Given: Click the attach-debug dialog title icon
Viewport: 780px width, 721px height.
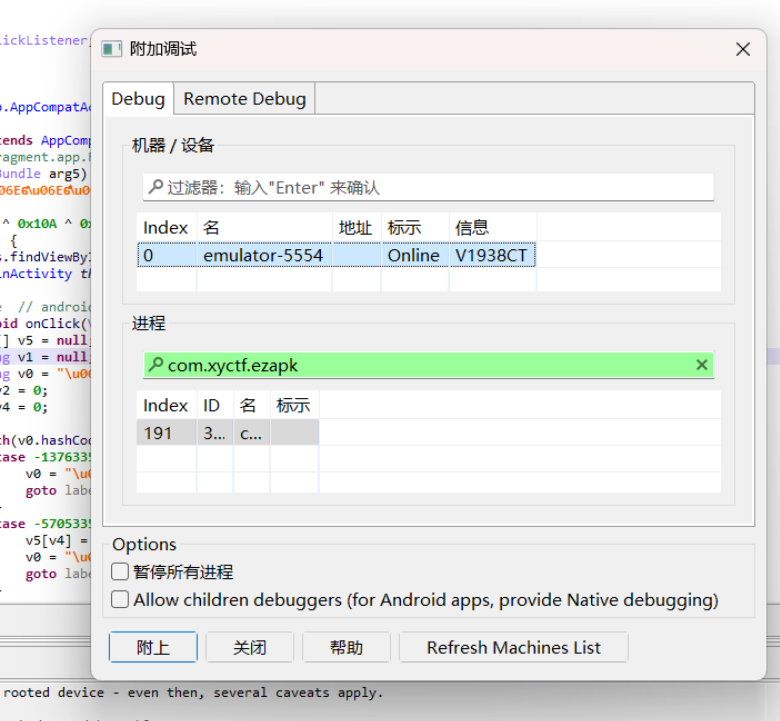Looking at the screenshot, I should point(111,49).
